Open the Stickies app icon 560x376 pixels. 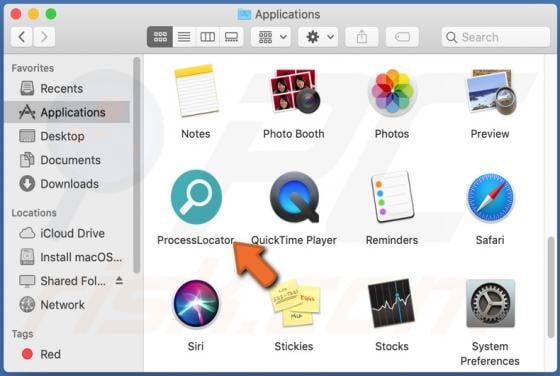pyautogui.click(x=294, y=304)
